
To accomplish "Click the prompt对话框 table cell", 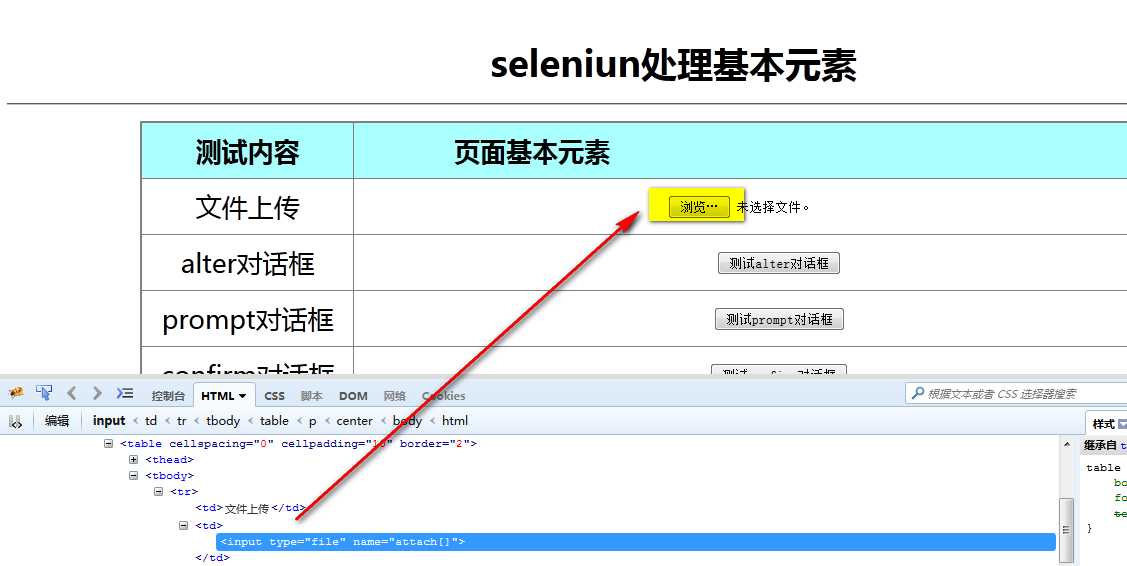I will coord(247,319).
